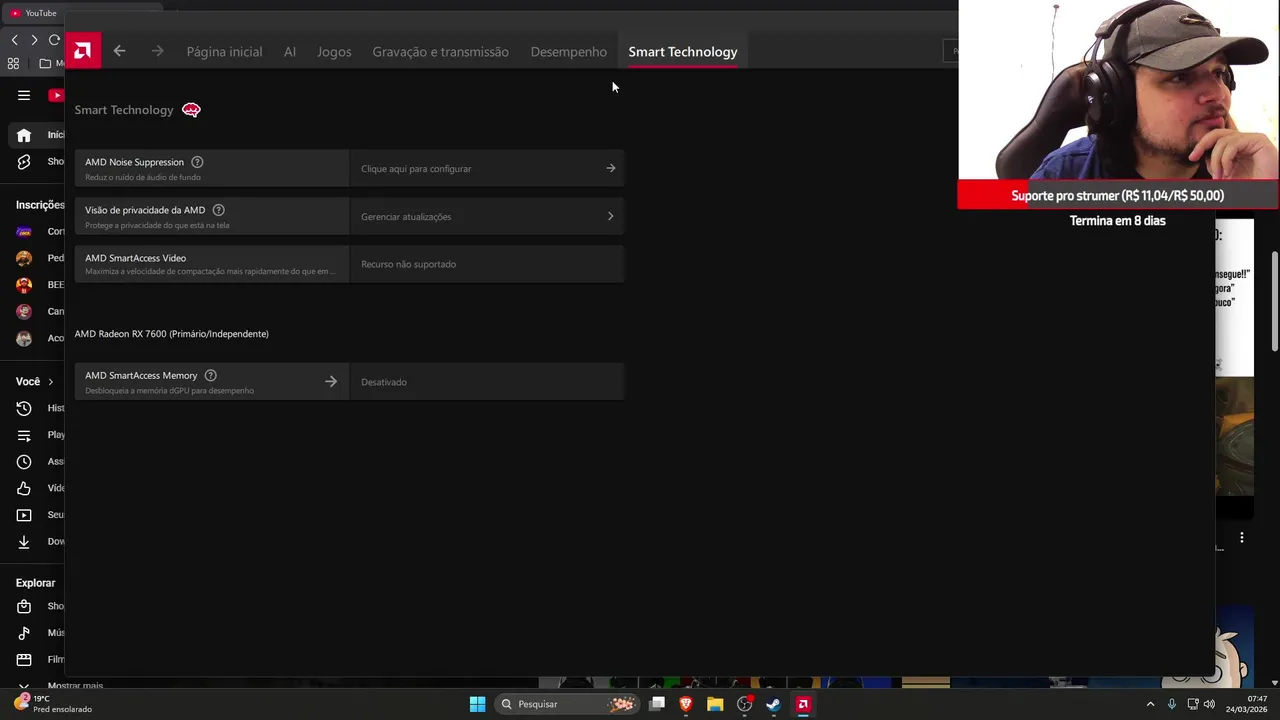Image resolution: width=1280 pixels, height=720 pixels.
Task: Click arrow on Noise Suppression configure row
Action: point(611,168)
